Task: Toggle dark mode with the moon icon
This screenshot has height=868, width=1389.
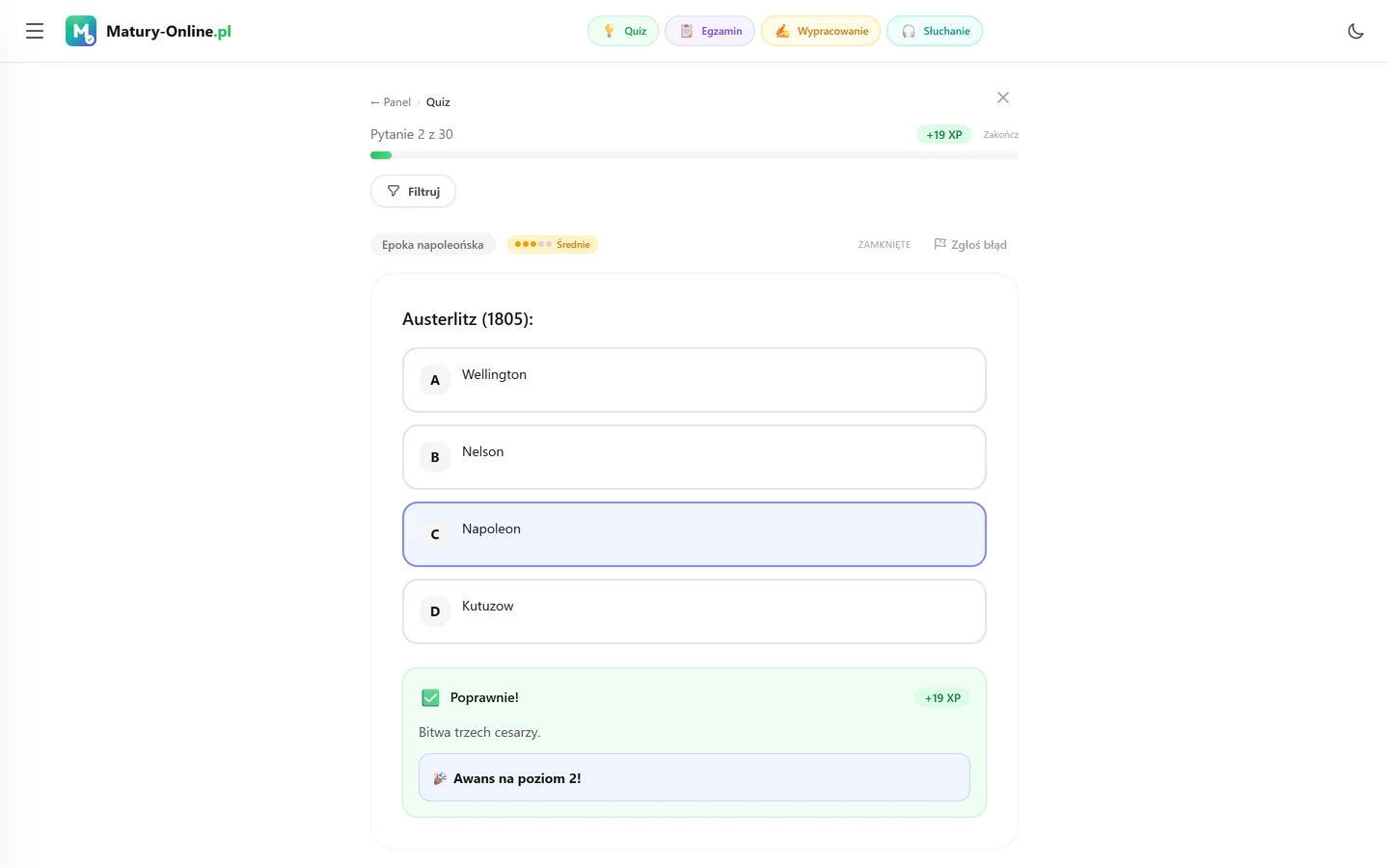Action: coord(1355,31)
